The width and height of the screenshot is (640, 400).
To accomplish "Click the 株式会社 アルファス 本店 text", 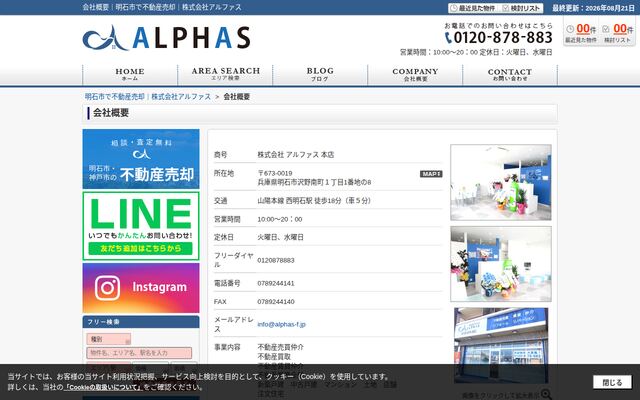I will [x=296, y=155].
